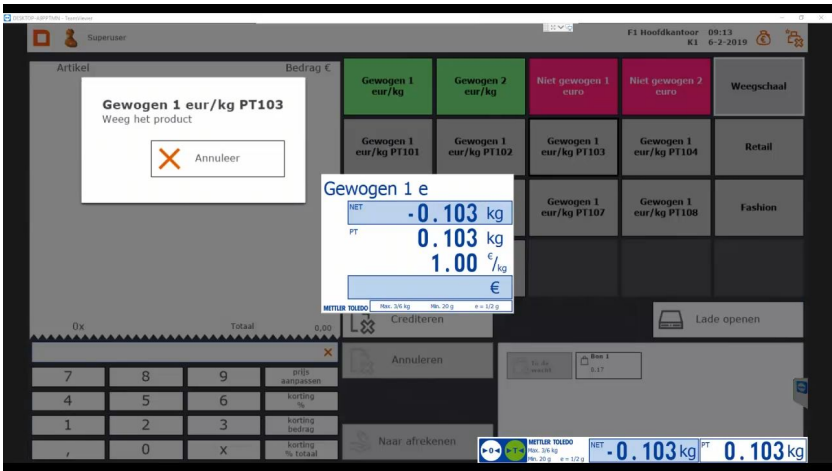Image resolution: width=832 pixels, height=471 pixels.
Task: Click the orange icon right of money bag
Action: click(794, 38)
